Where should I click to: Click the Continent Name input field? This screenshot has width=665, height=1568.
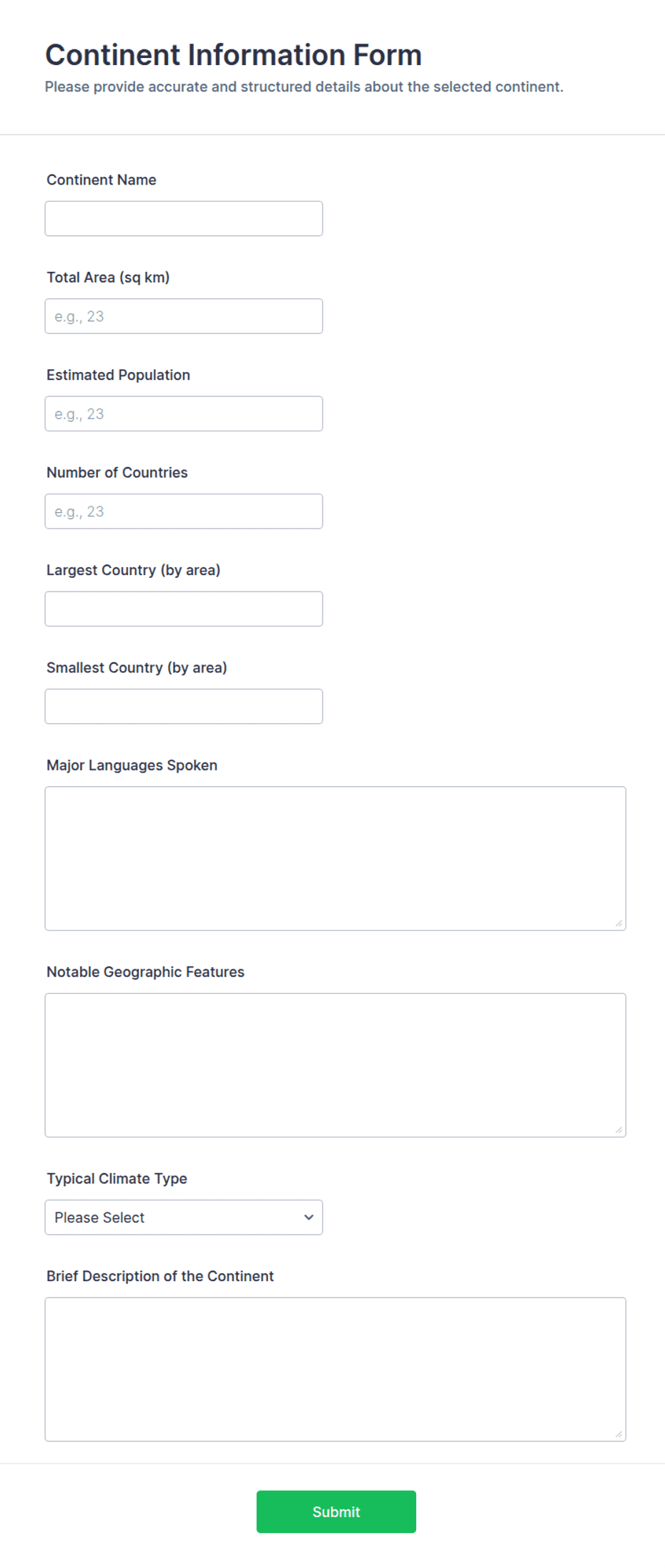[184, 218]
